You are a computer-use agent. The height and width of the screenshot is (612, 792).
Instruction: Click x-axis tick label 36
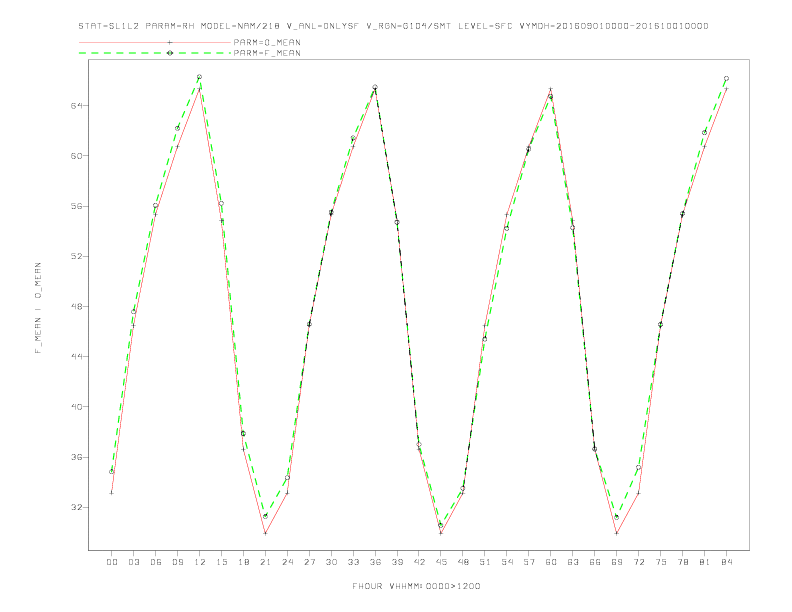click(x=375, y=562)
